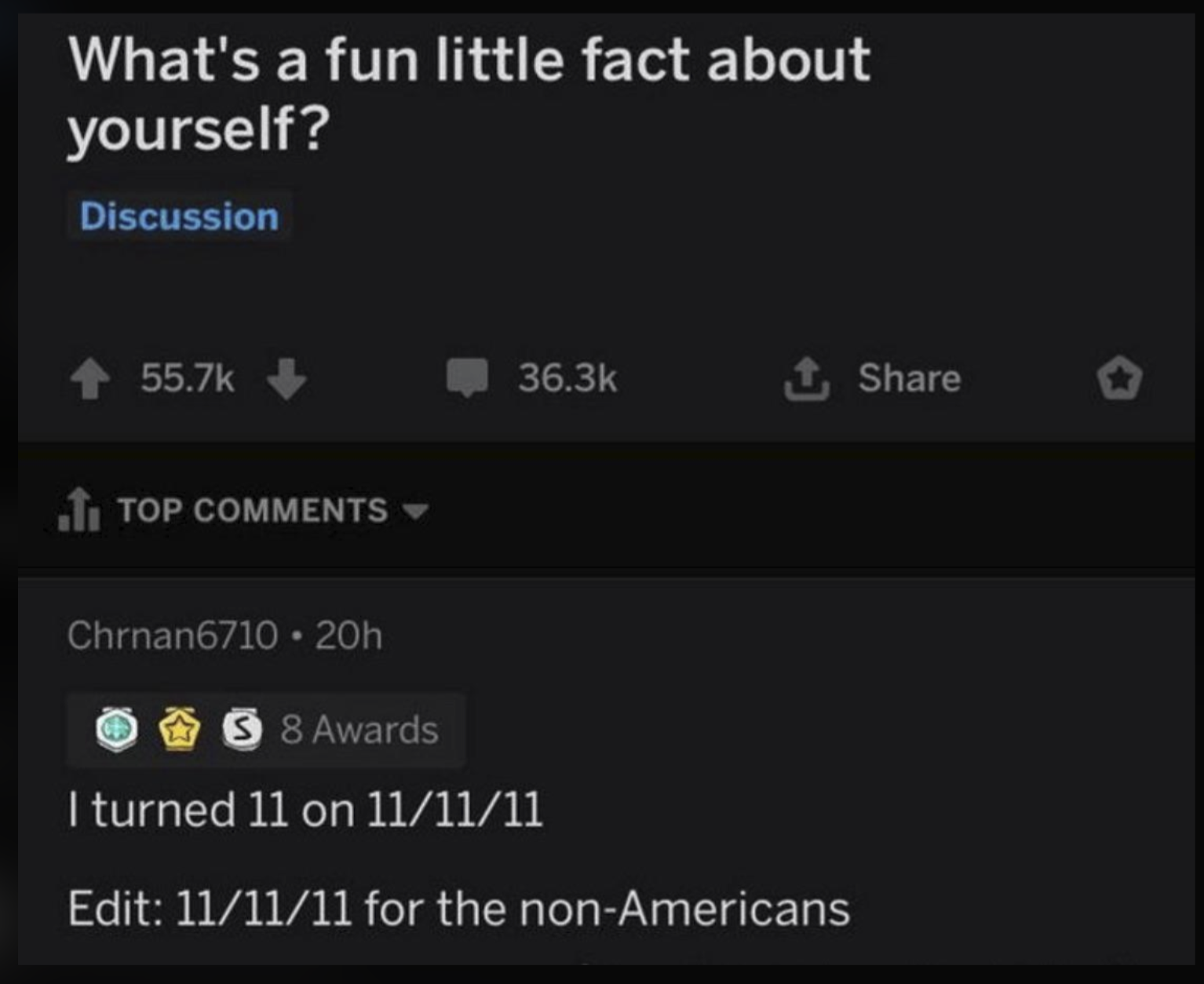Viewport: 1204px width, 984px height.
Task: Switch to Top Comments view
Action: coord(250,511)
